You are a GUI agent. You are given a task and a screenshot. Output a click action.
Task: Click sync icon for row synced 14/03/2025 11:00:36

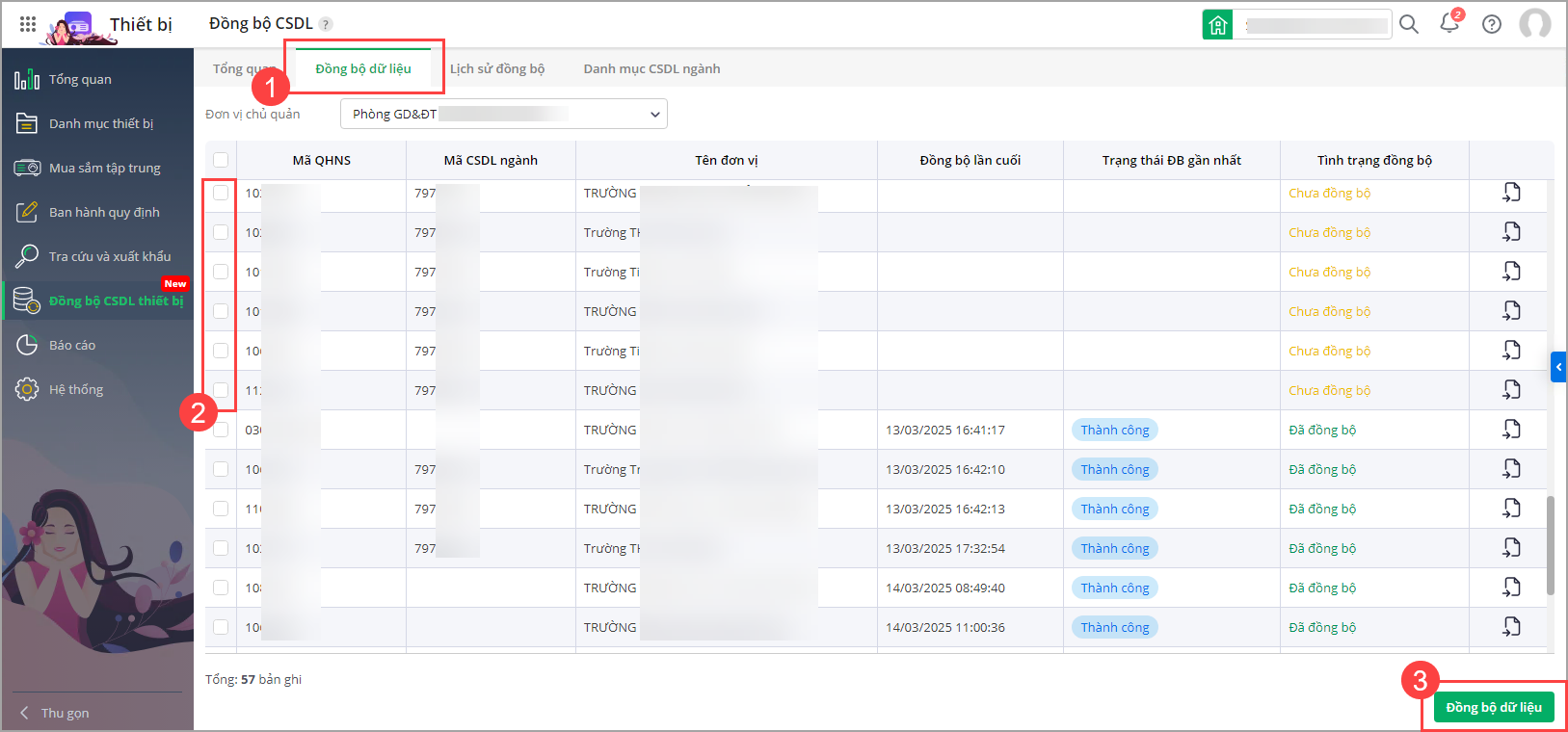(x=1511, y=627)
